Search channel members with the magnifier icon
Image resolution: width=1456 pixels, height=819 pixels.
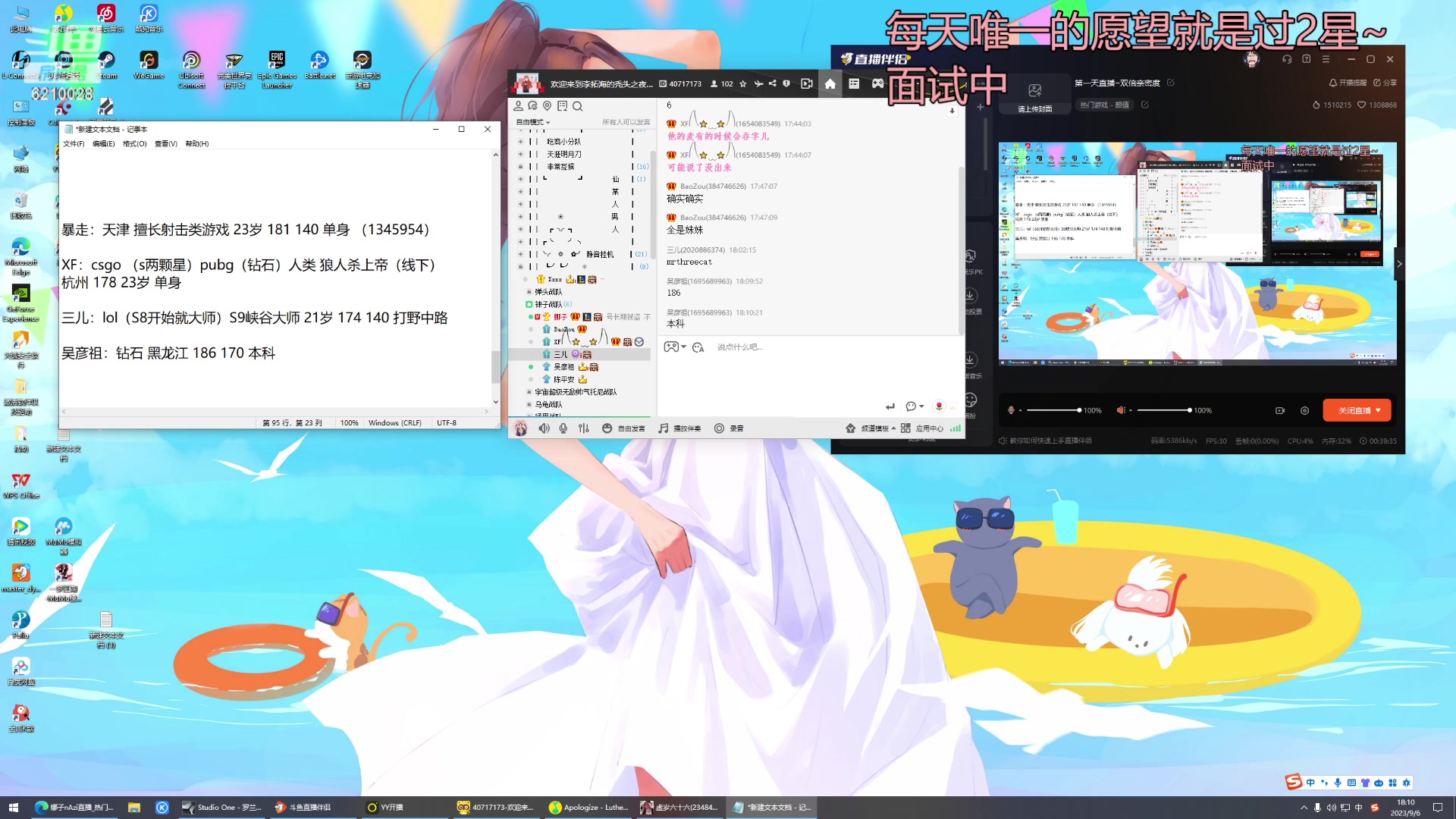(x=578, y=106)
